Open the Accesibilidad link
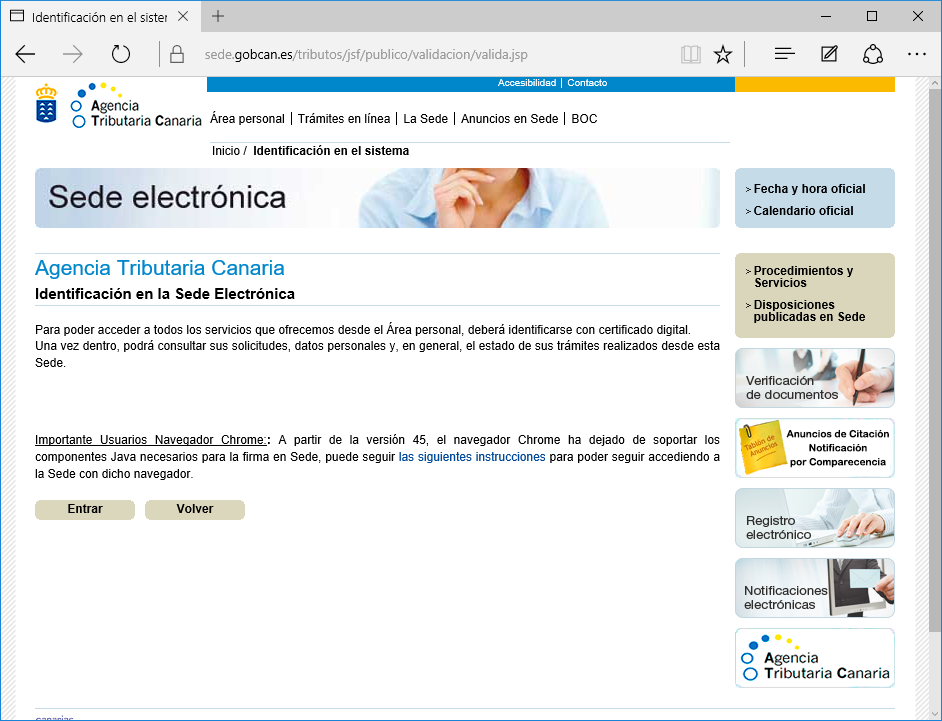Screen dimensions: 942x721 point(527,83)
